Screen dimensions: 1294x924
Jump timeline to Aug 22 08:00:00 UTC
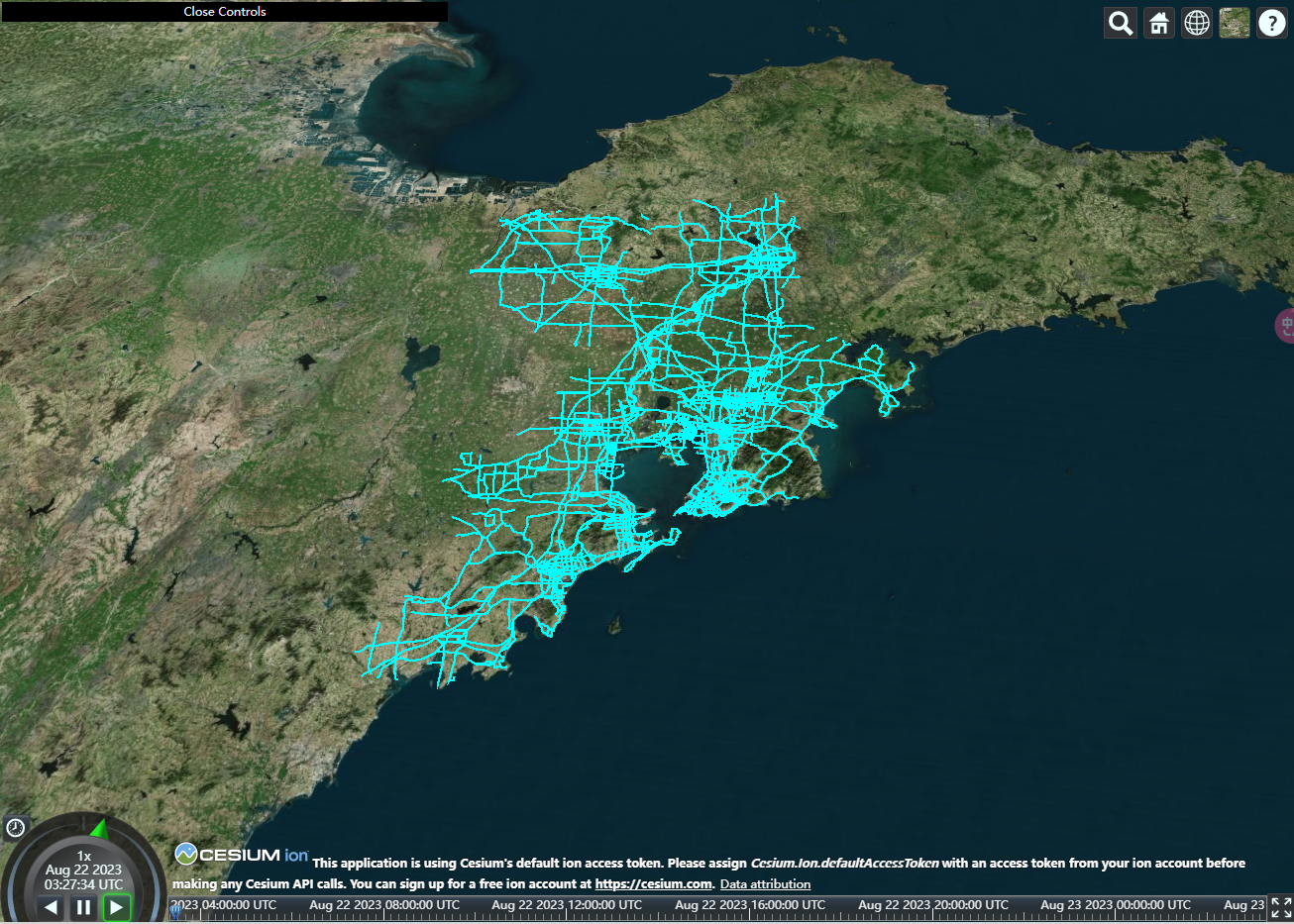pos(384,905)
